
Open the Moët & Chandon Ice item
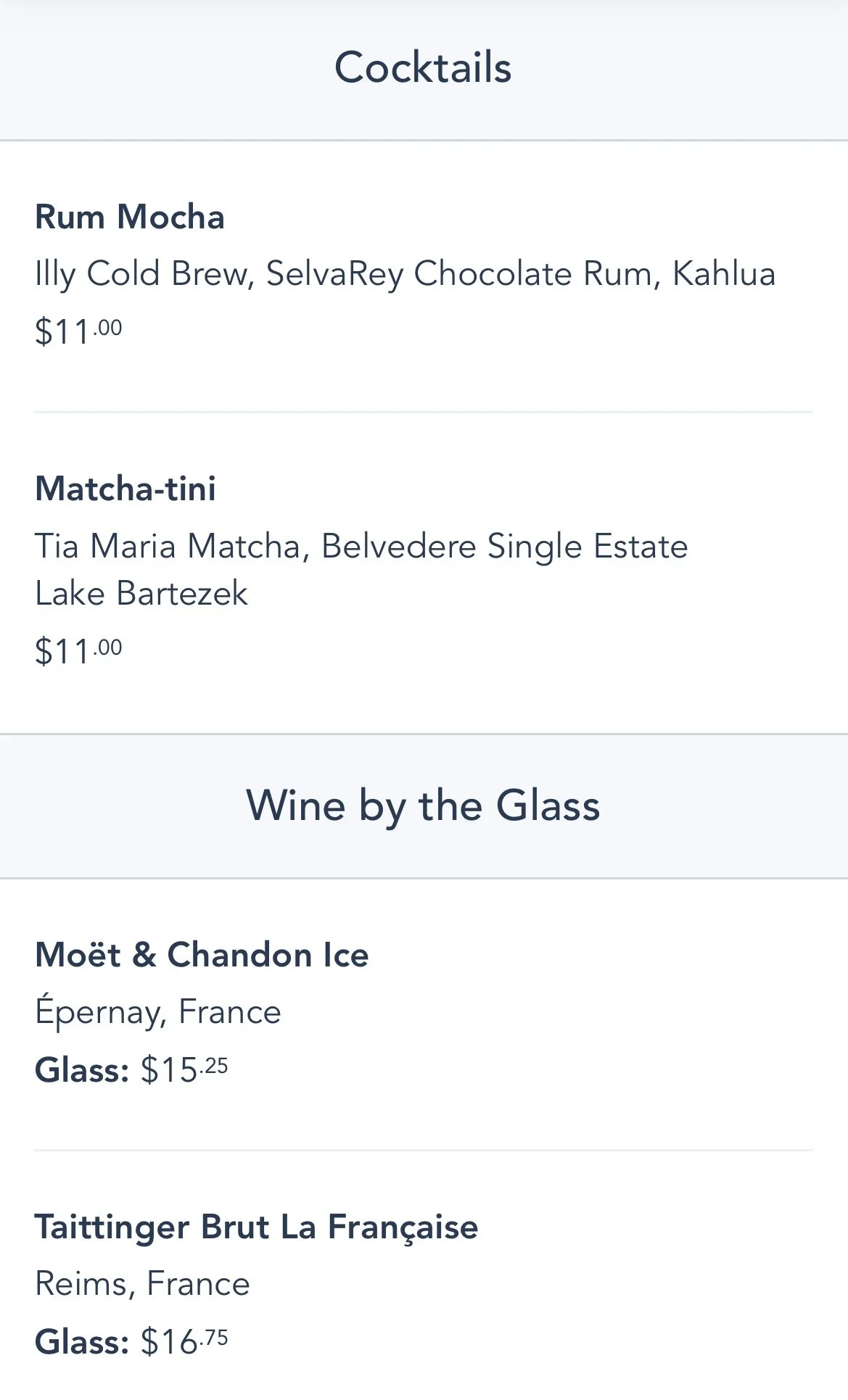pyautogui.click(x=202, y=955)
